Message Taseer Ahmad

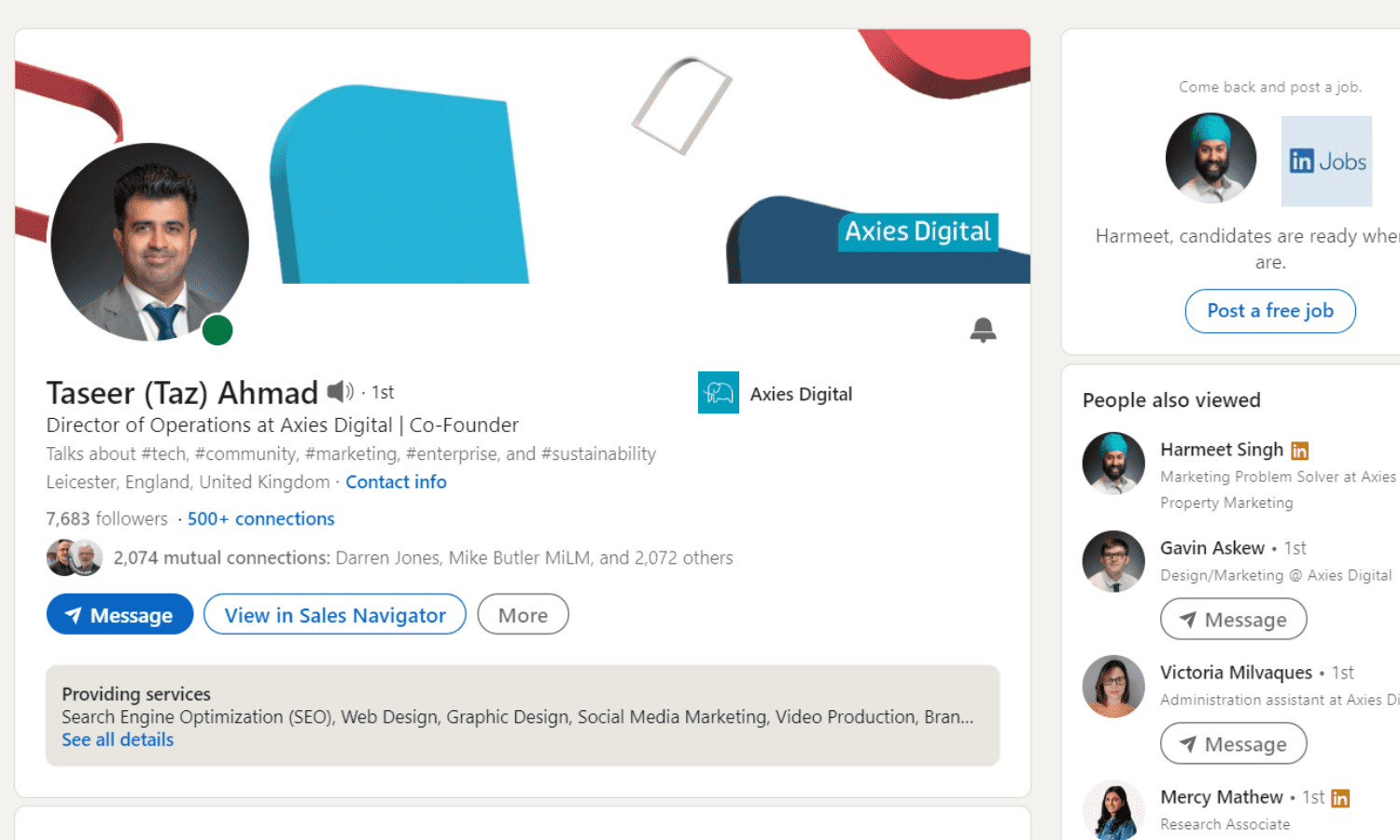pyautogui.click(x=119, y=614)
